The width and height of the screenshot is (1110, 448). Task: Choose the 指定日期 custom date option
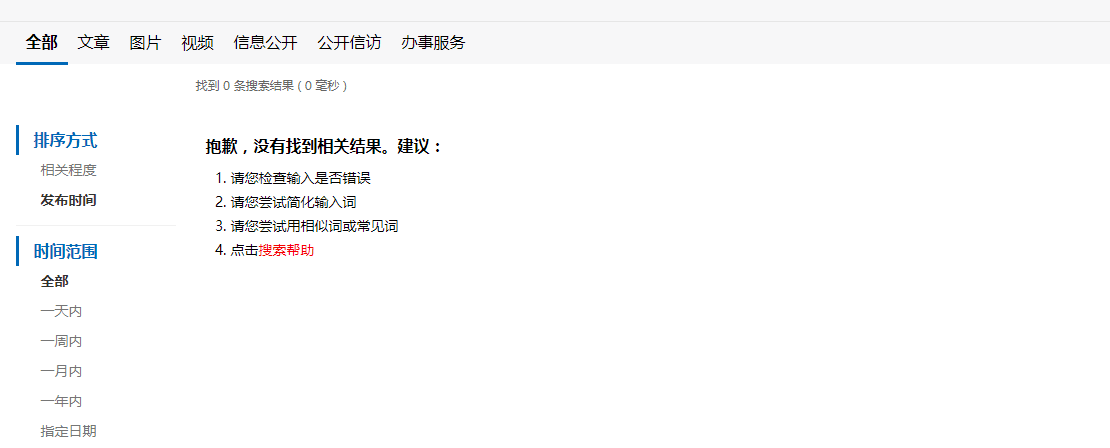(x=69, y=431)
